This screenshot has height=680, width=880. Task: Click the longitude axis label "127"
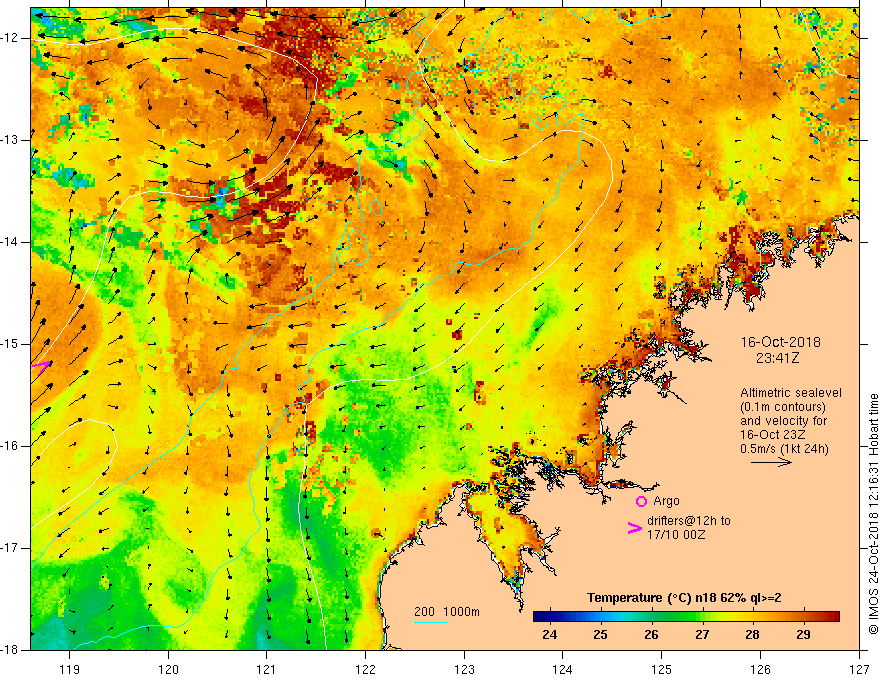point(859,669)
